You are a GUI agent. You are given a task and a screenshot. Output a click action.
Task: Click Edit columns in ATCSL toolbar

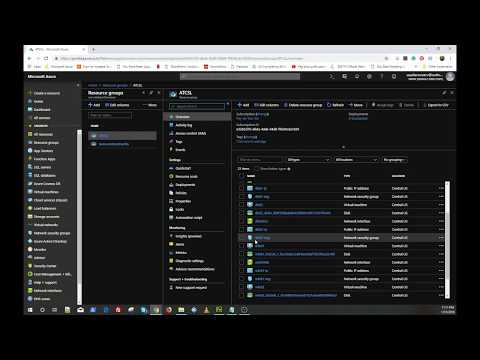click(x=266, y=105)
